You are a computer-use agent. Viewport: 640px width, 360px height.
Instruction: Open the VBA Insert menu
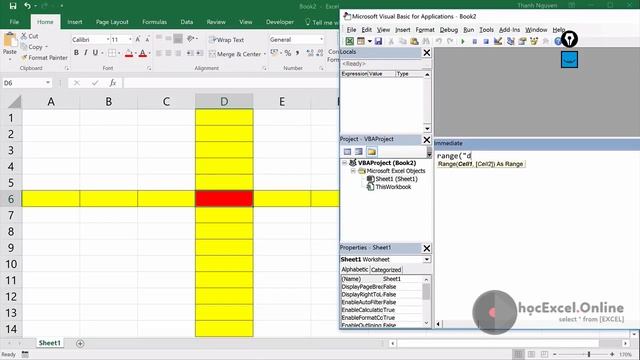pos(402,30)
